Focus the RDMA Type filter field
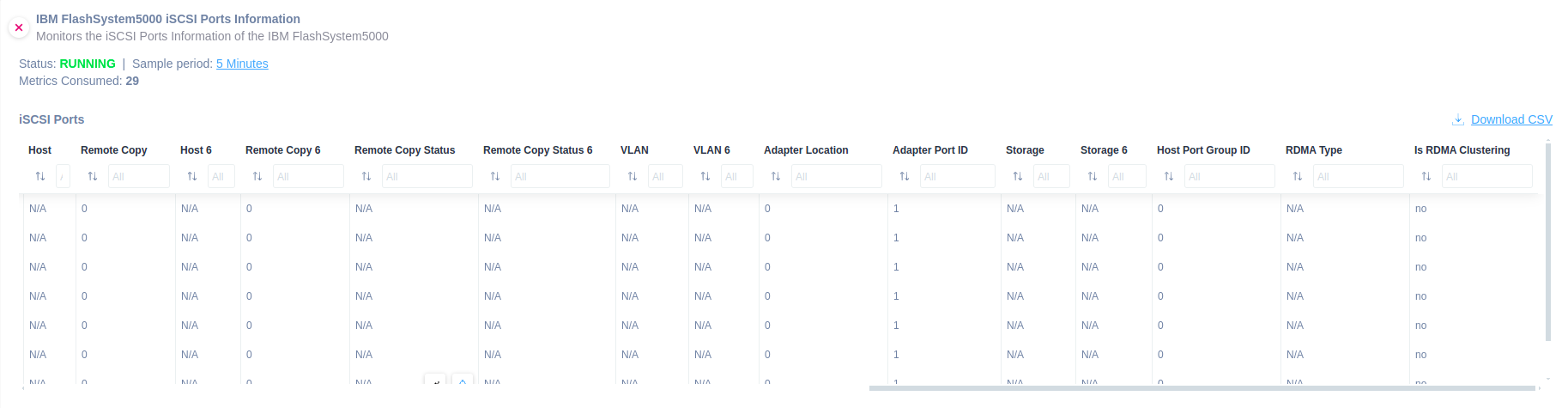 click(x=1359, y=176)
